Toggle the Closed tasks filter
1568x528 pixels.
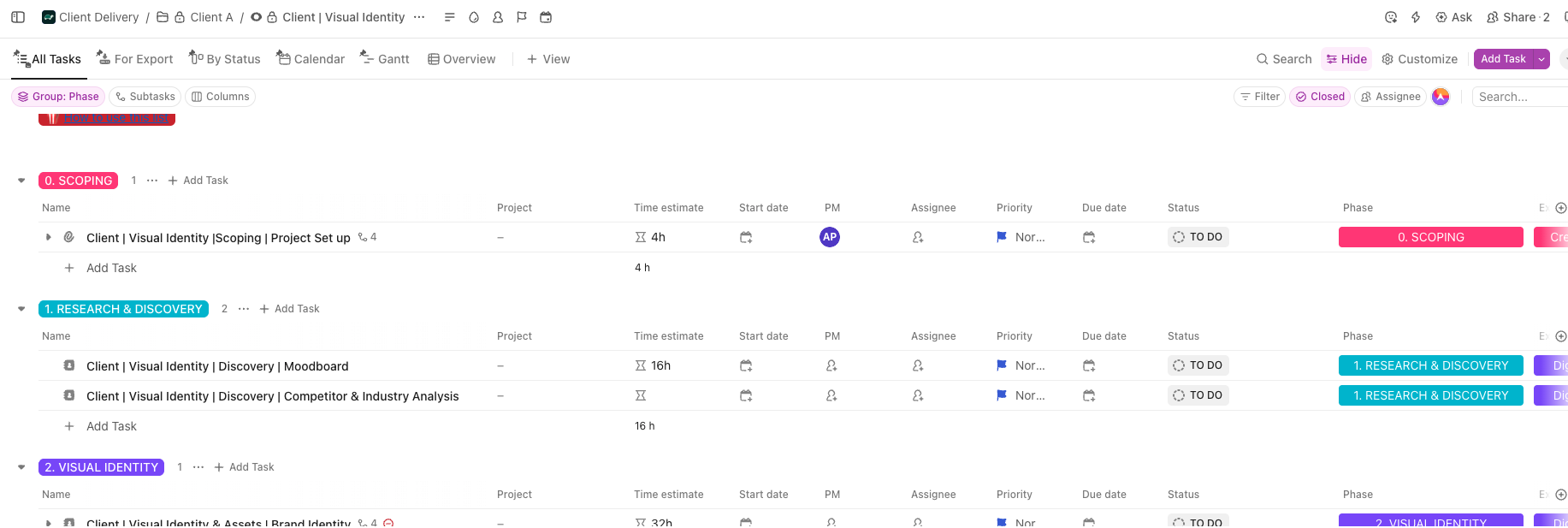click(x=1320, y=97)
